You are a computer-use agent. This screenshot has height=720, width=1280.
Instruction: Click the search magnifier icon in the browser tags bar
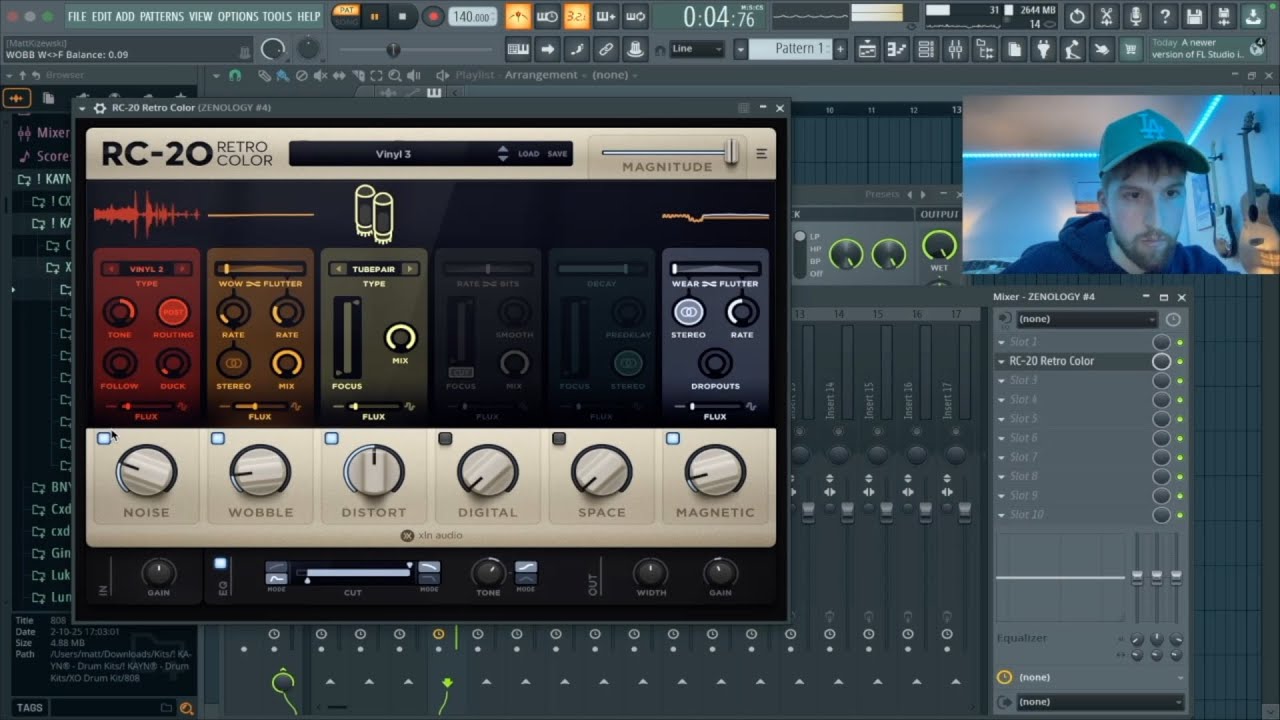click(186, 708)
